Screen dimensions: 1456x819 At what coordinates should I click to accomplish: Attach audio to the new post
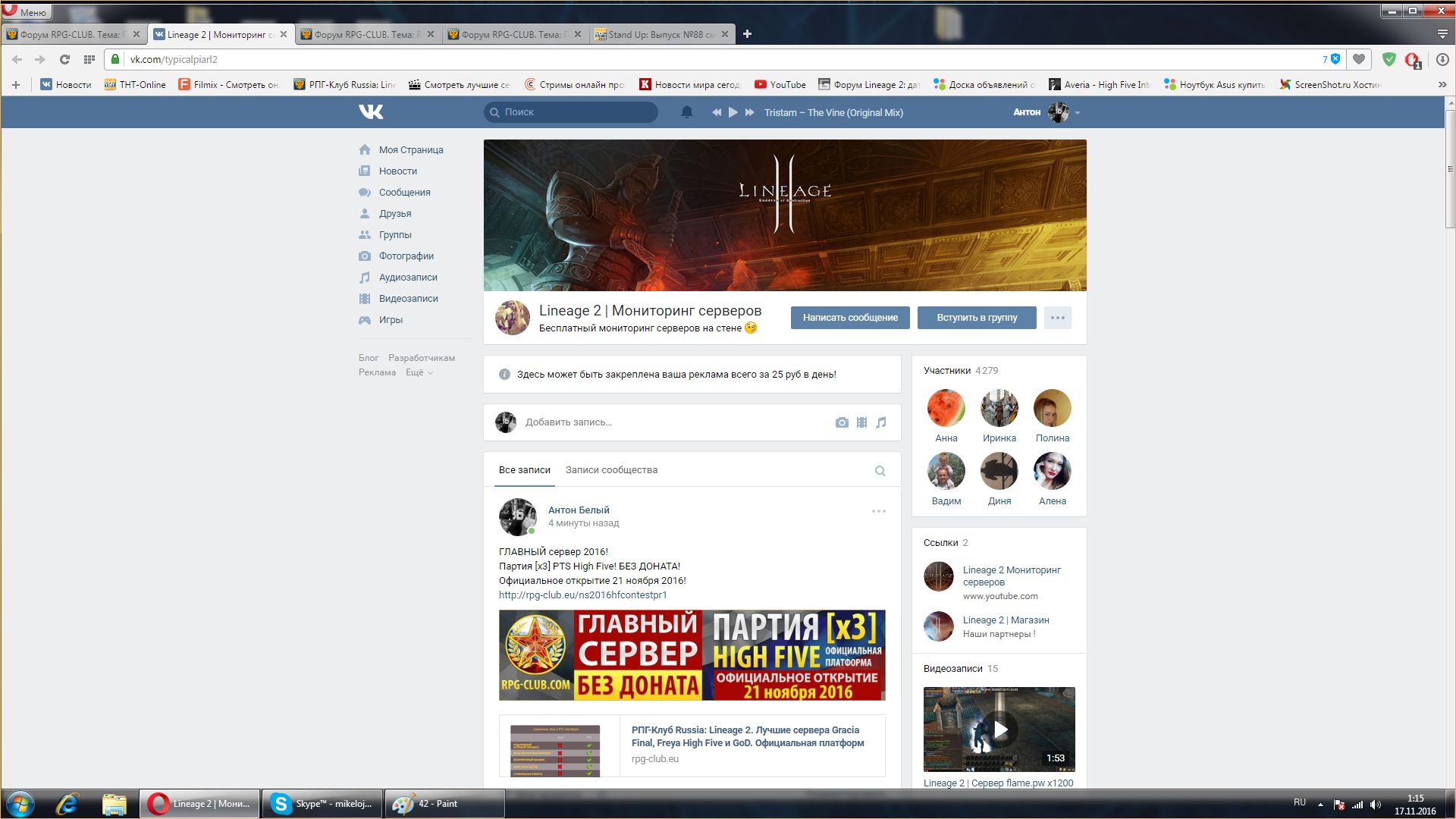881,422
